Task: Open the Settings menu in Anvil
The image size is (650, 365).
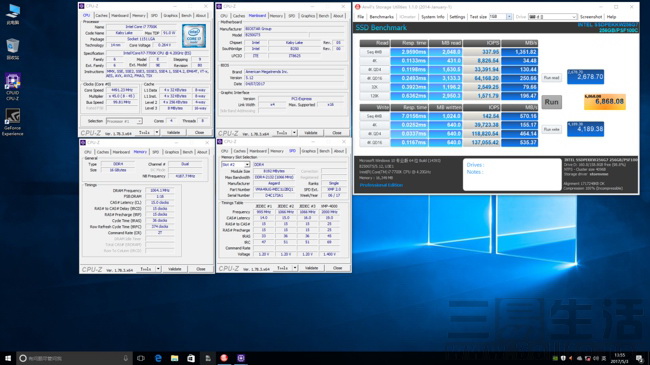Action: pyautogui.click(x=457, y=17)
